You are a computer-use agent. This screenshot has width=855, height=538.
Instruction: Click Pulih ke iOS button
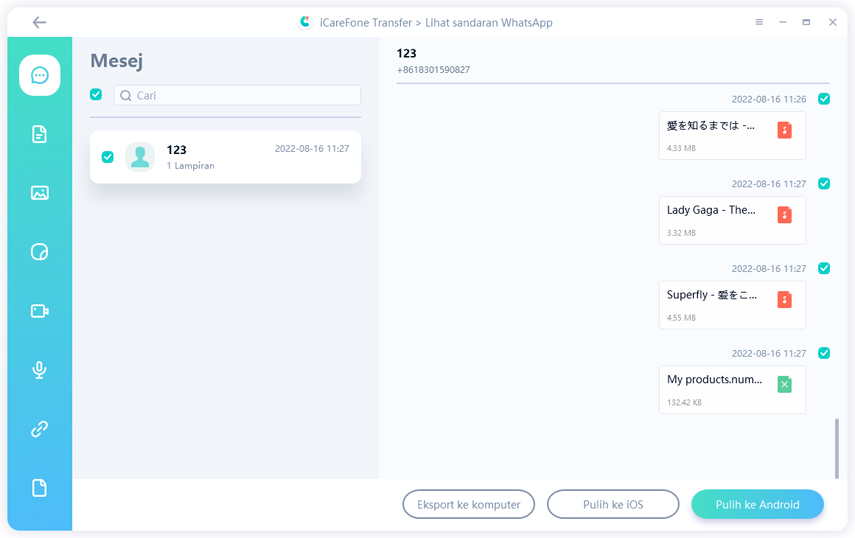pos(613,505)
